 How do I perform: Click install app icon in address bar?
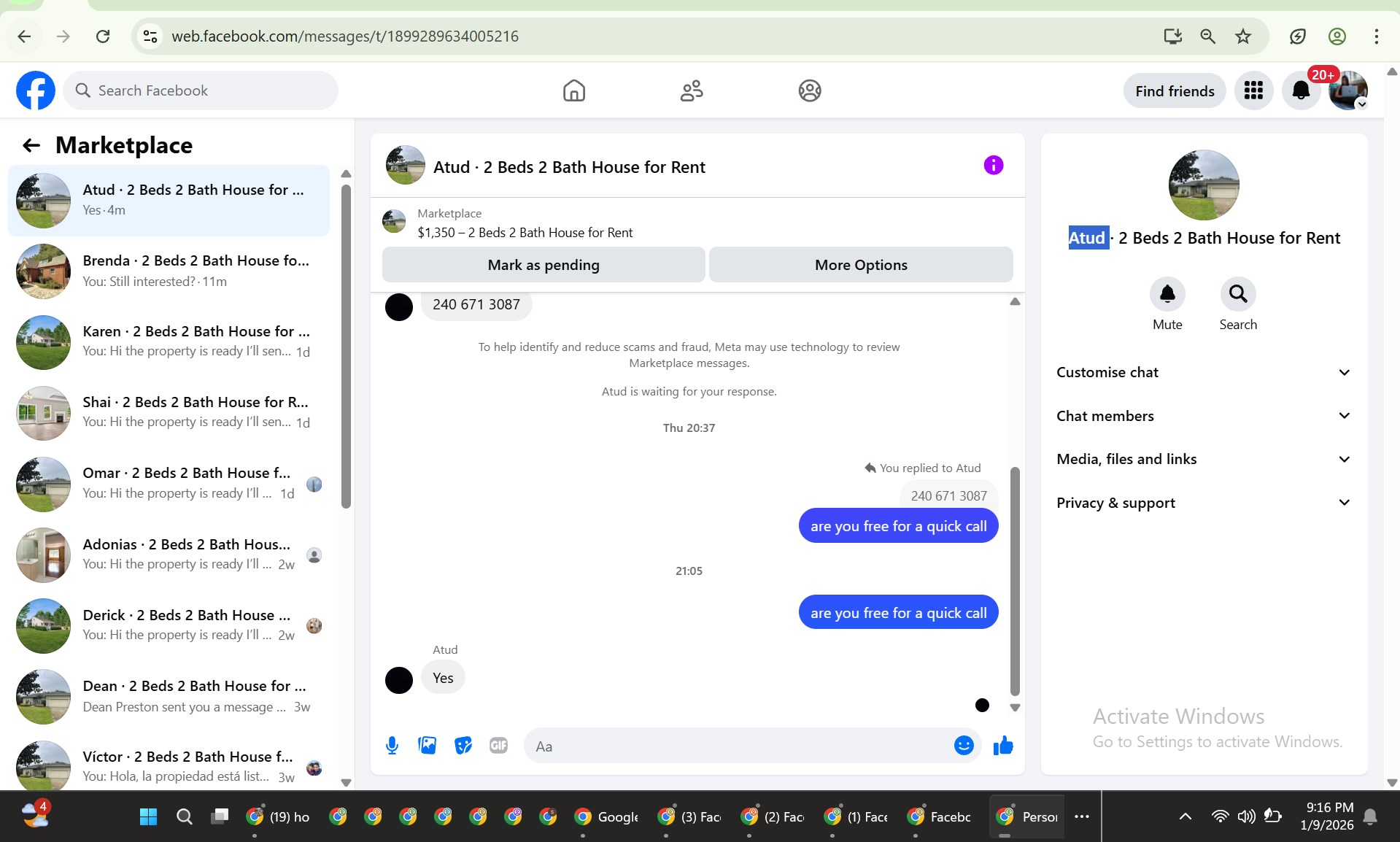click(1172, 36)
